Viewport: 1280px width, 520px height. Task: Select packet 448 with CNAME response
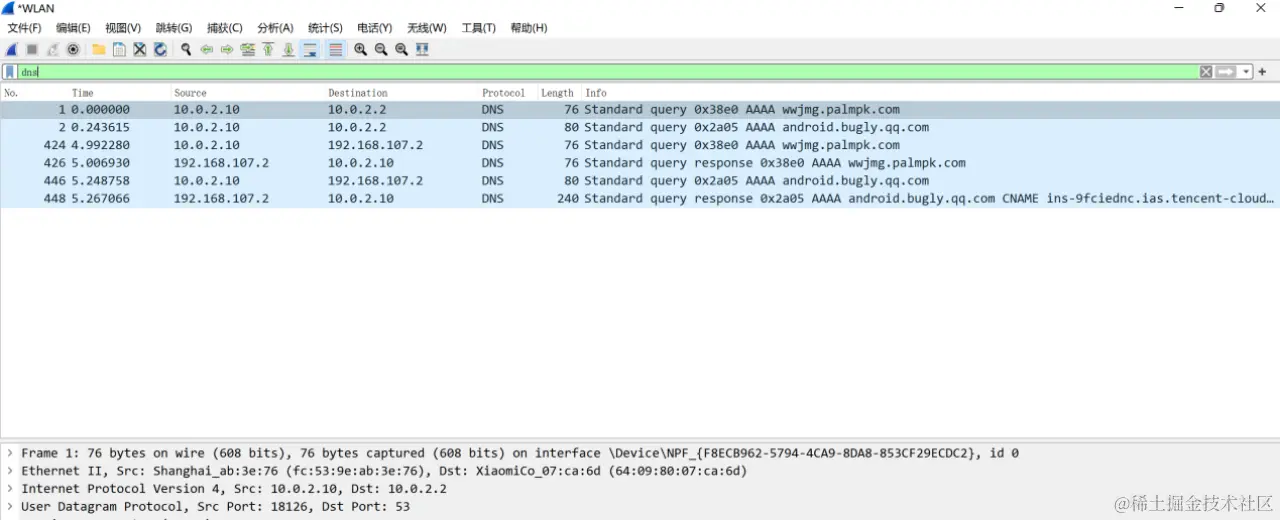click(x=640, y=199)
